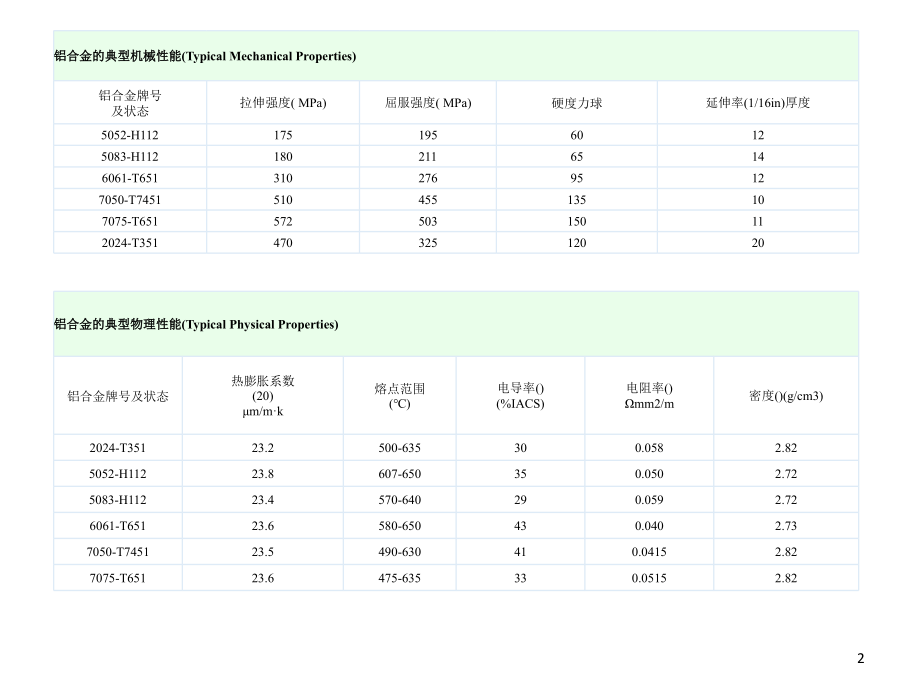Click the yield strength value 211

click(428, 157)
